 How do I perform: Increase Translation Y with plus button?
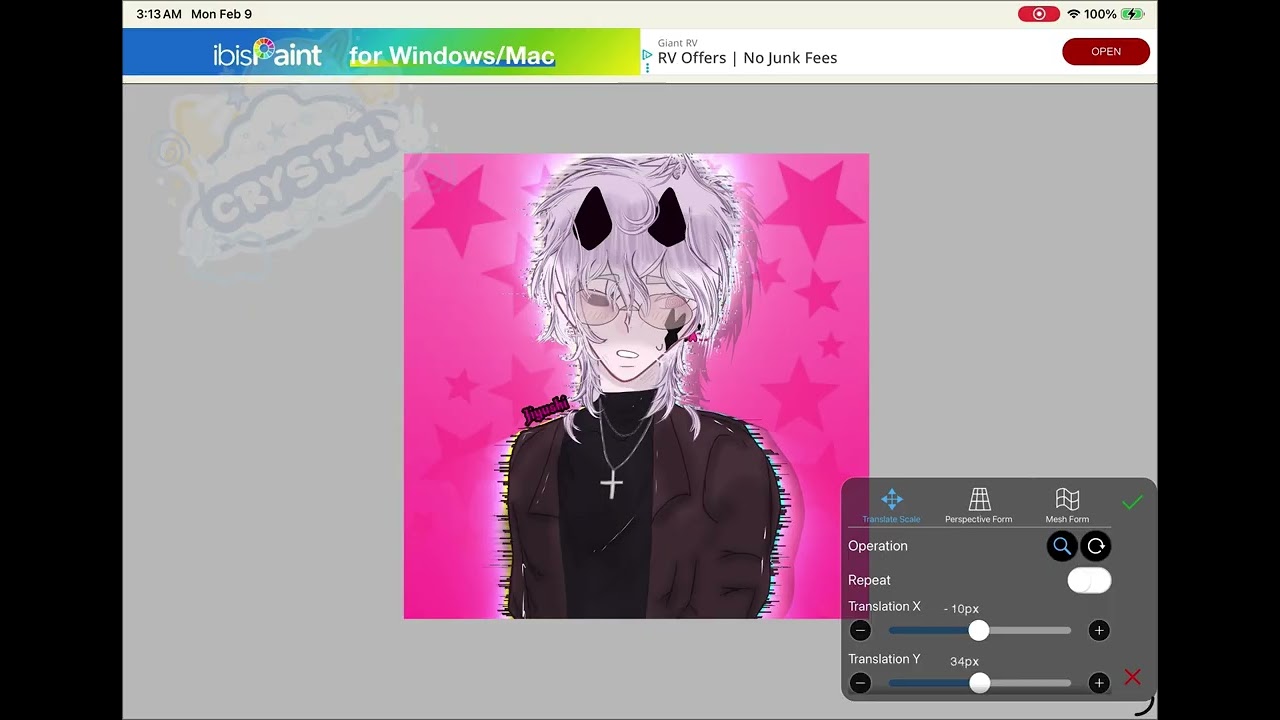(1099, 683)
